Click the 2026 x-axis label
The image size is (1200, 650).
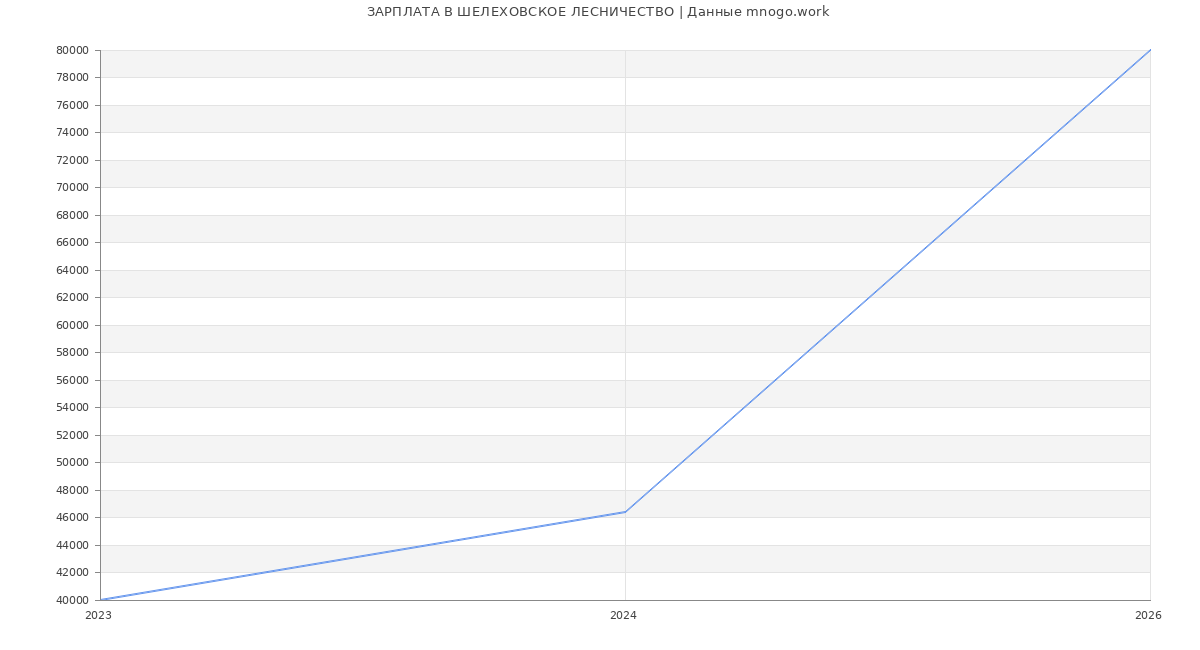point(1148,616)
